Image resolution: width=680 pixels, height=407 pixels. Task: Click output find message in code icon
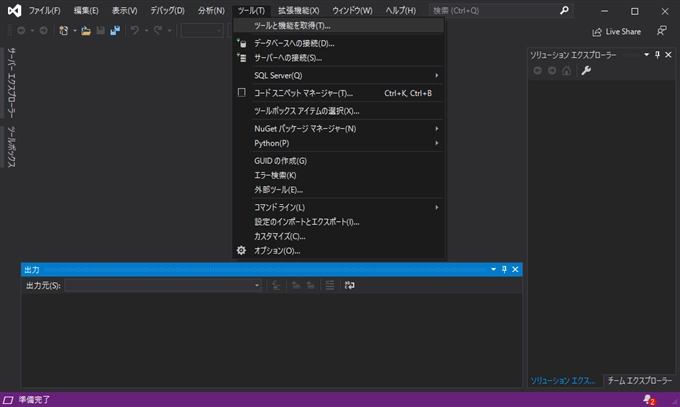coord(276,285)
